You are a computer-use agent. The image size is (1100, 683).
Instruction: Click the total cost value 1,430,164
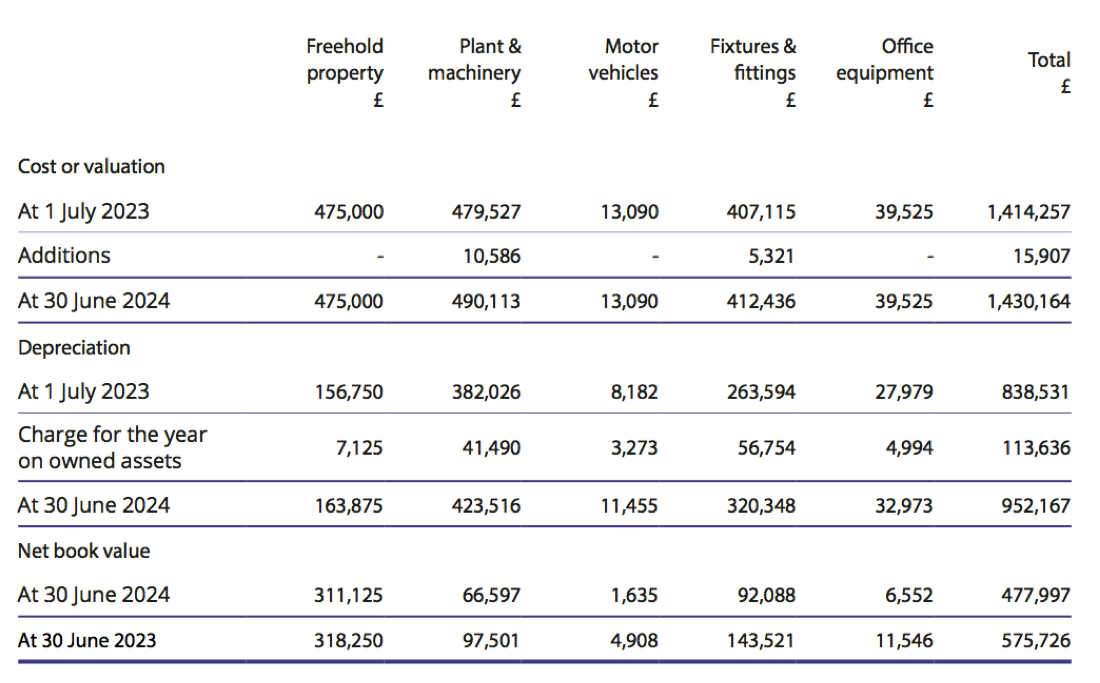click(1028, 300)
